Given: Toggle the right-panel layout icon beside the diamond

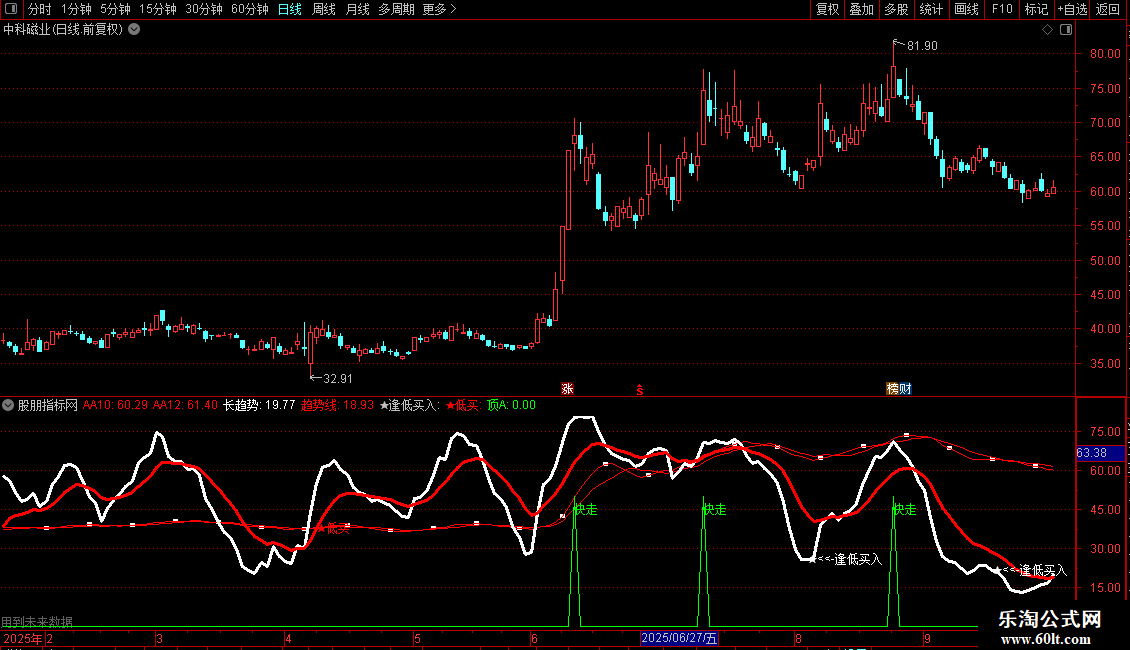Looking at the screenshot, I should tap(1066, 30).
